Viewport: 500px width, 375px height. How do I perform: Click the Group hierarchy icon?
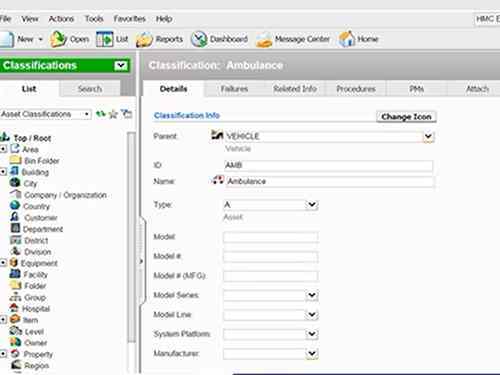coord(15,296)
